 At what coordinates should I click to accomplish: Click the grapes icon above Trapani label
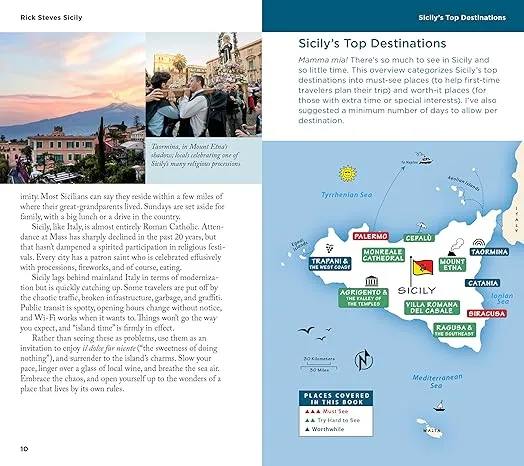point(330,248)
